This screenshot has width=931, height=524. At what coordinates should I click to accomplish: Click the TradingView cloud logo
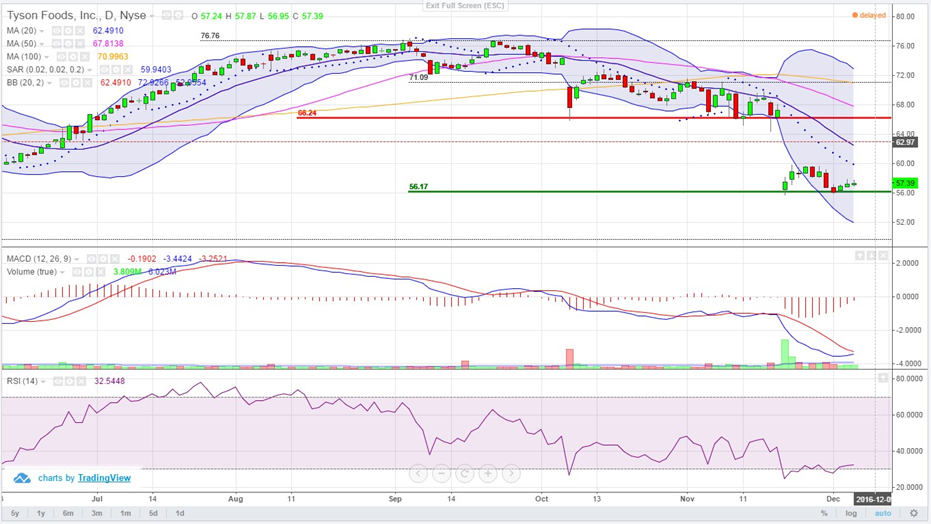(x=22, y=478)
